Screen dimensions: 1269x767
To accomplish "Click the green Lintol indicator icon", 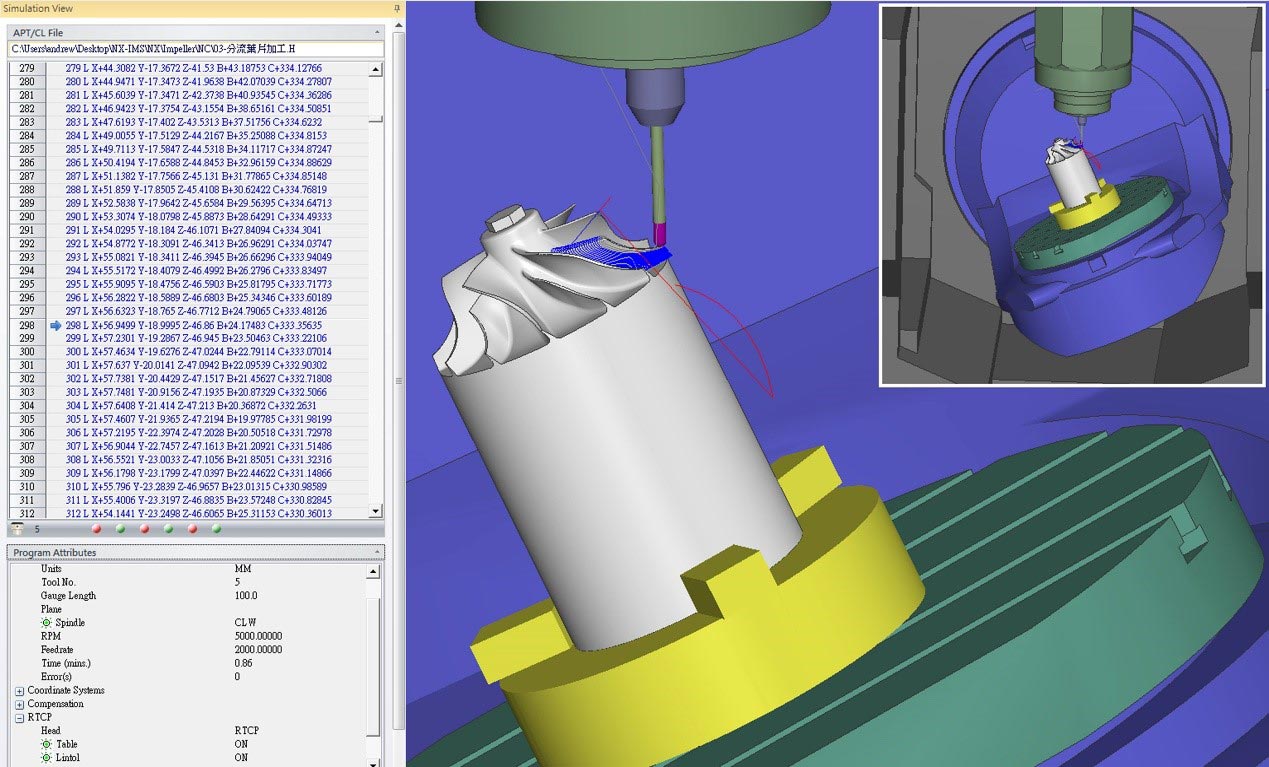I will click(x=46, y=758).
